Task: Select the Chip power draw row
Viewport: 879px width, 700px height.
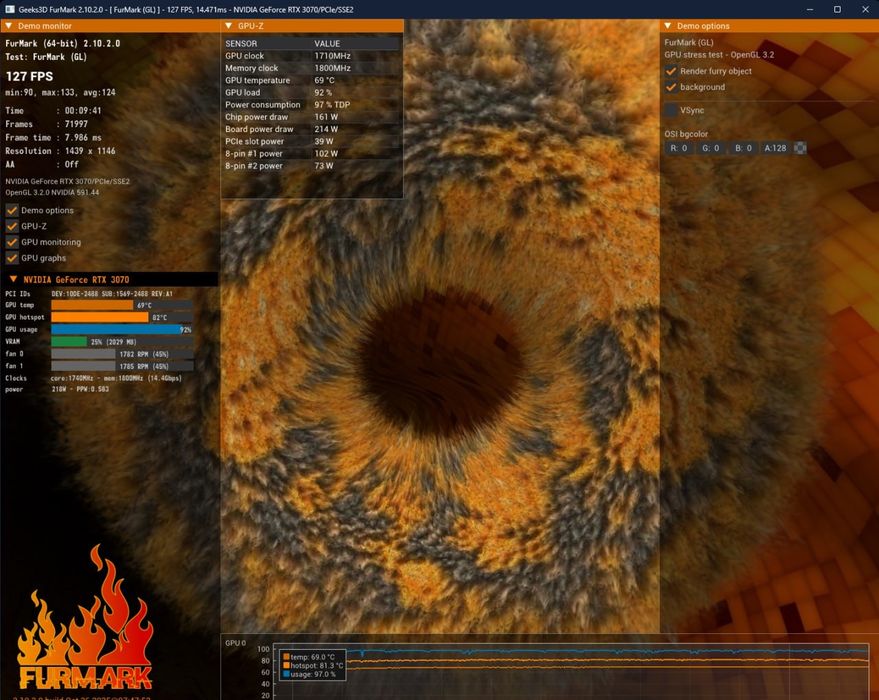Action: pyautogui.click(x=312, y=117)
